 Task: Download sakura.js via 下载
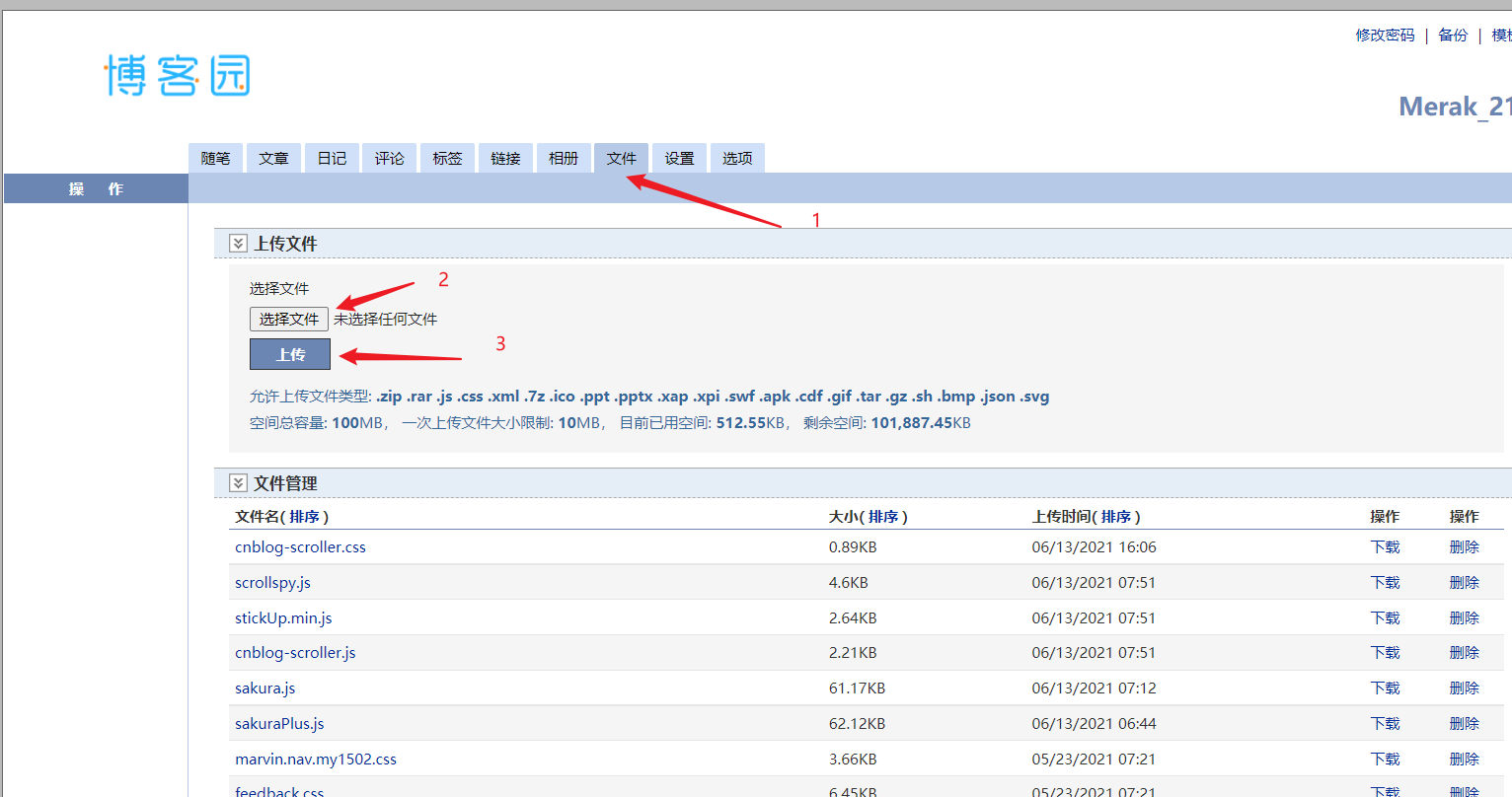pyautogui.click(x=1385, y=688)
